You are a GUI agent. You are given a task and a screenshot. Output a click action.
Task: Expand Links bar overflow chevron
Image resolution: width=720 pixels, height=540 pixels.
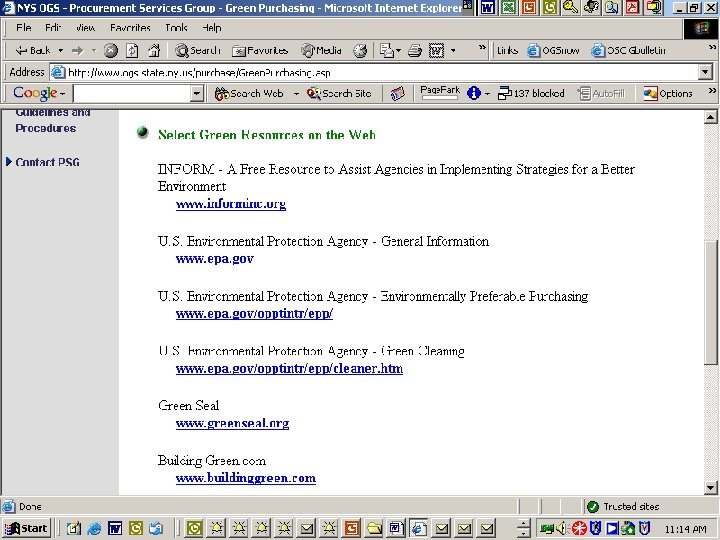(712, 47)
